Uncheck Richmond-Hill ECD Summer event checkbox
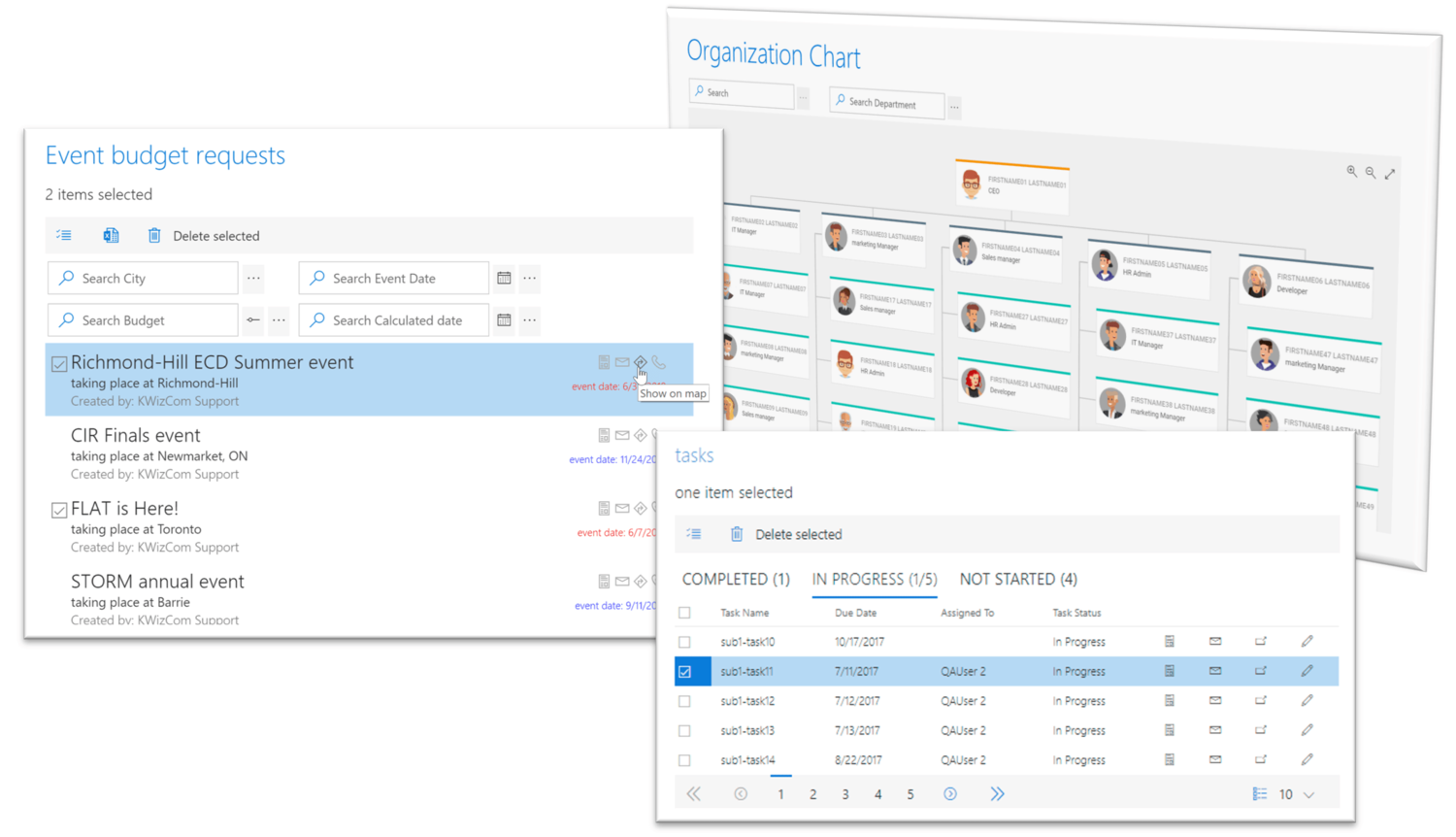This screenshot has width=1456, height=837. click(x=59, y=364)
